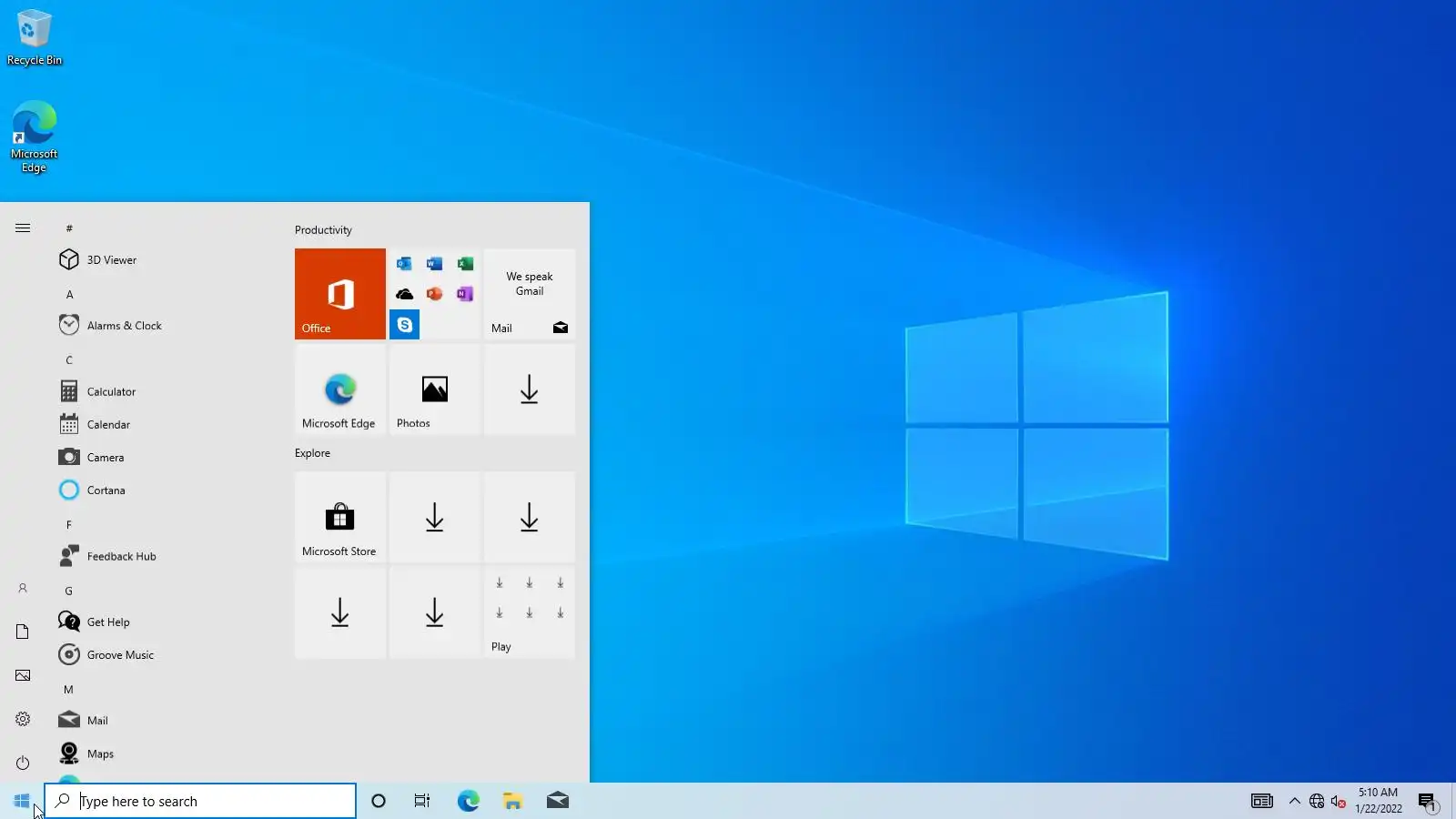Open the Play tile folder
The width and height of the screenshot is (1456, 819).
[x=530, y=612]
